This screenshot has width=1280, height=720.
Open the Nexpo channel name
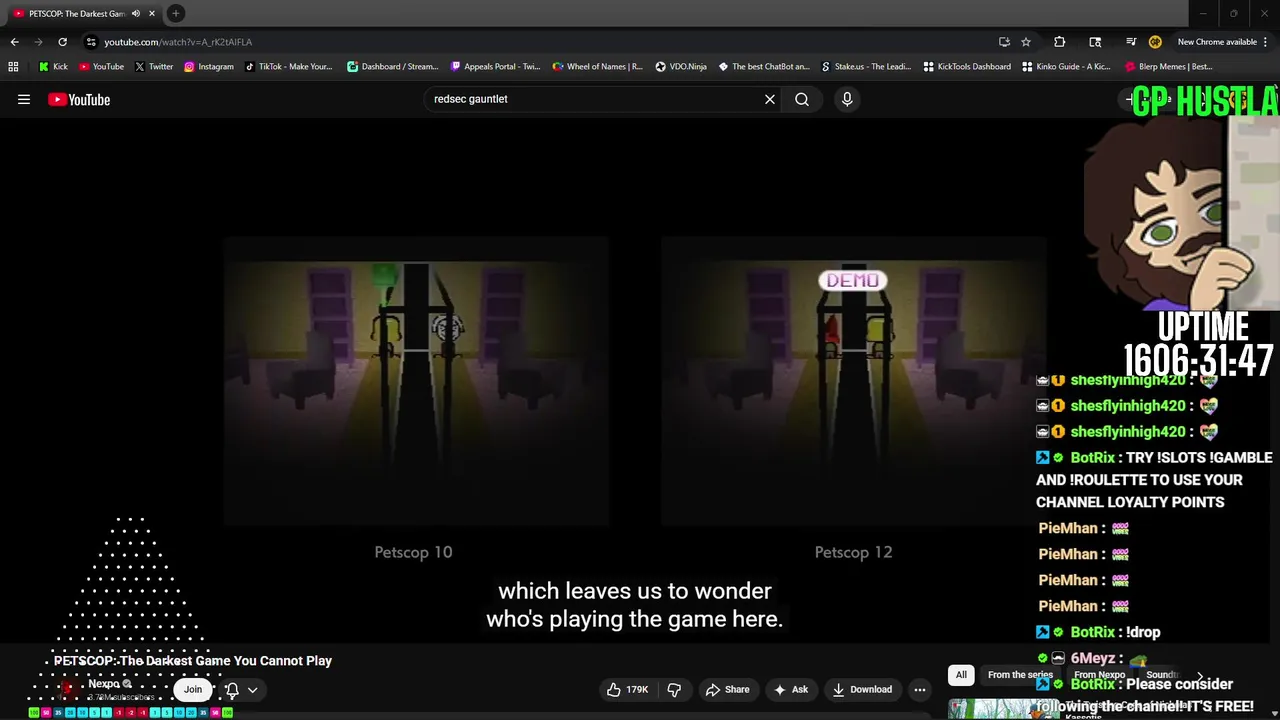coord(104,684)
